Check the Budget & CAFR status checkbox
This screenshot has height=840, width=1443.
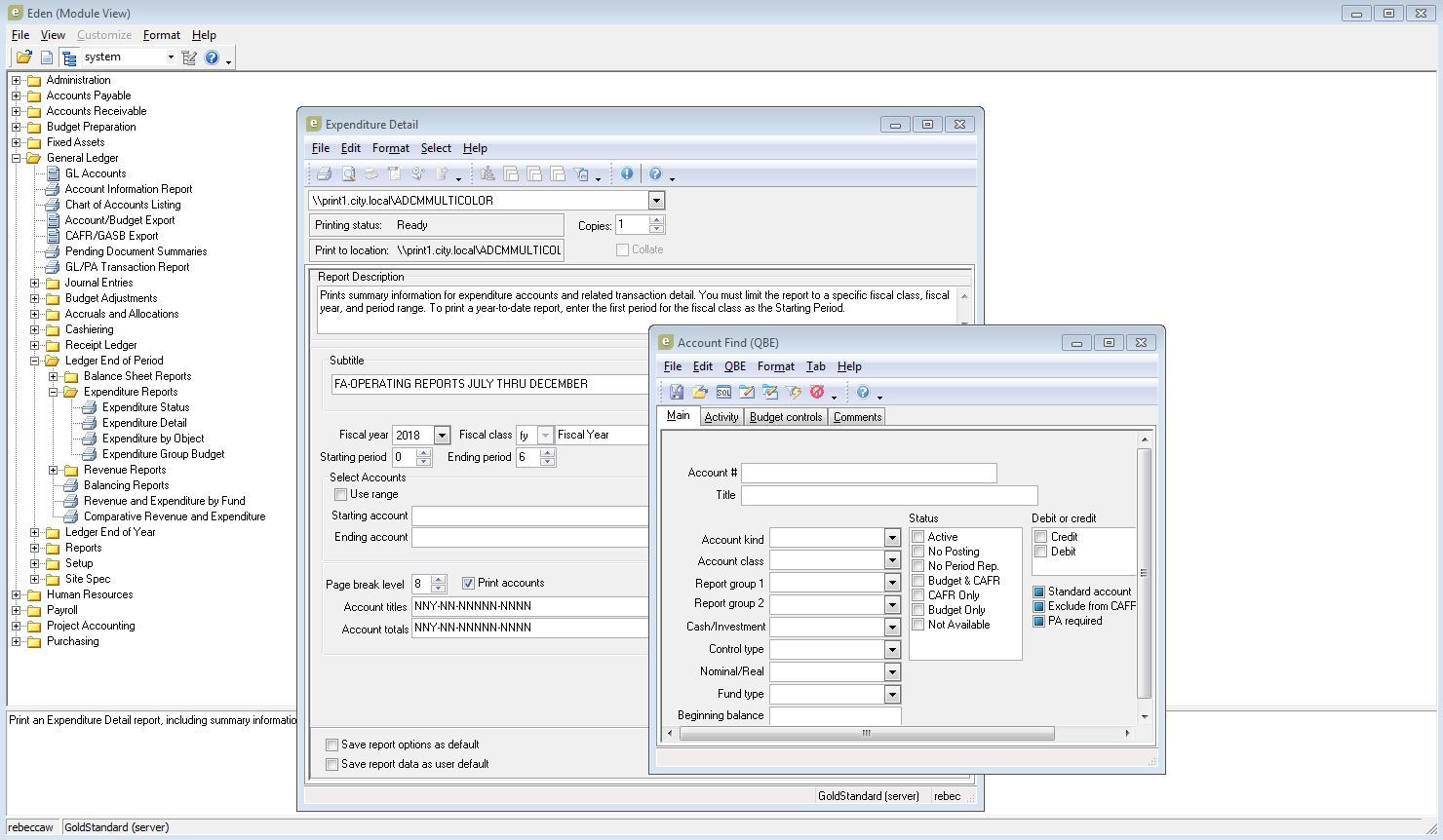click(x=917, y=581)
